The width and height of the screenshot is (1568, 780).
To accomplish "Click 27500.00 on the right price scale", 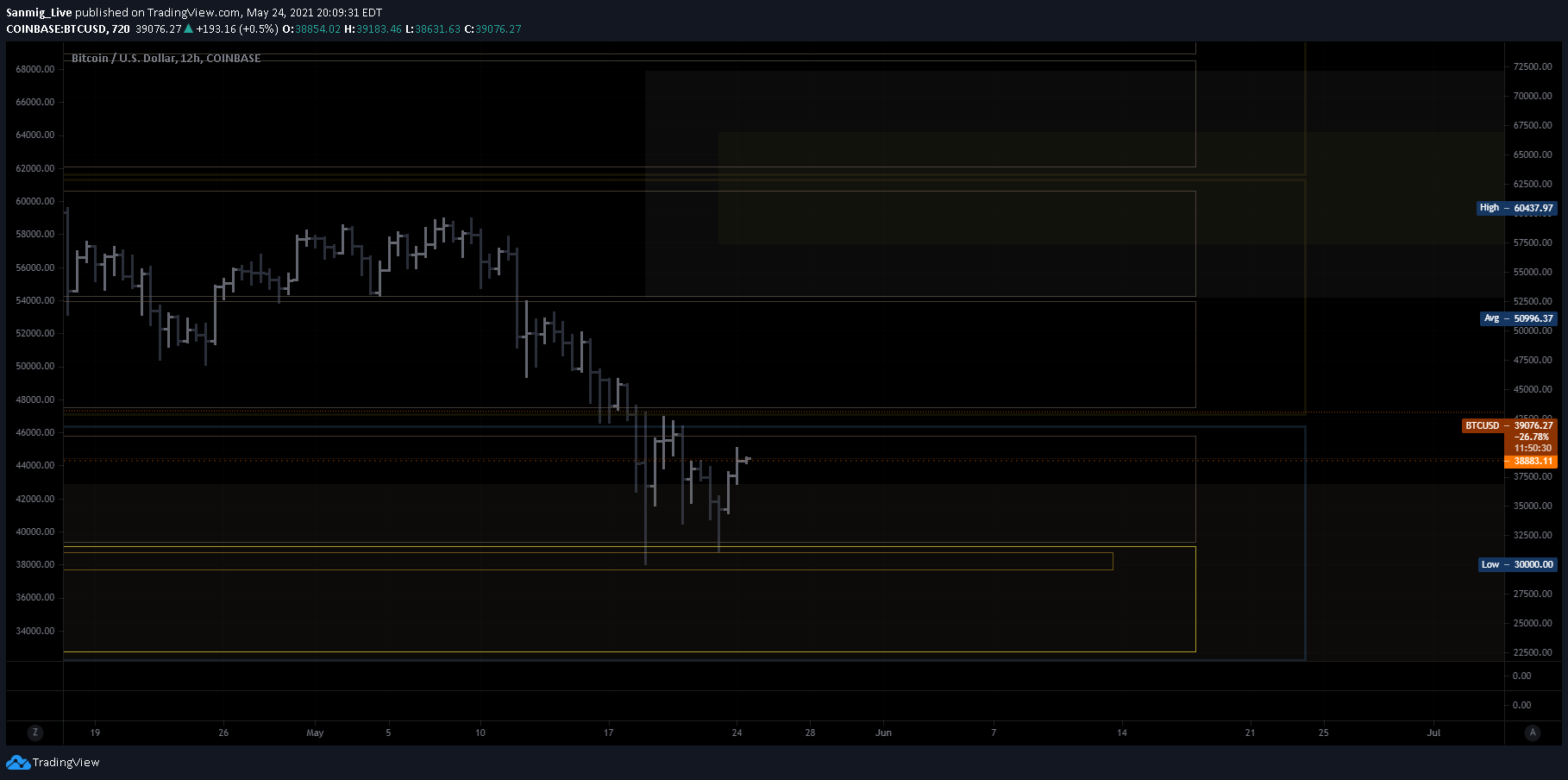I will [1533, 594].
